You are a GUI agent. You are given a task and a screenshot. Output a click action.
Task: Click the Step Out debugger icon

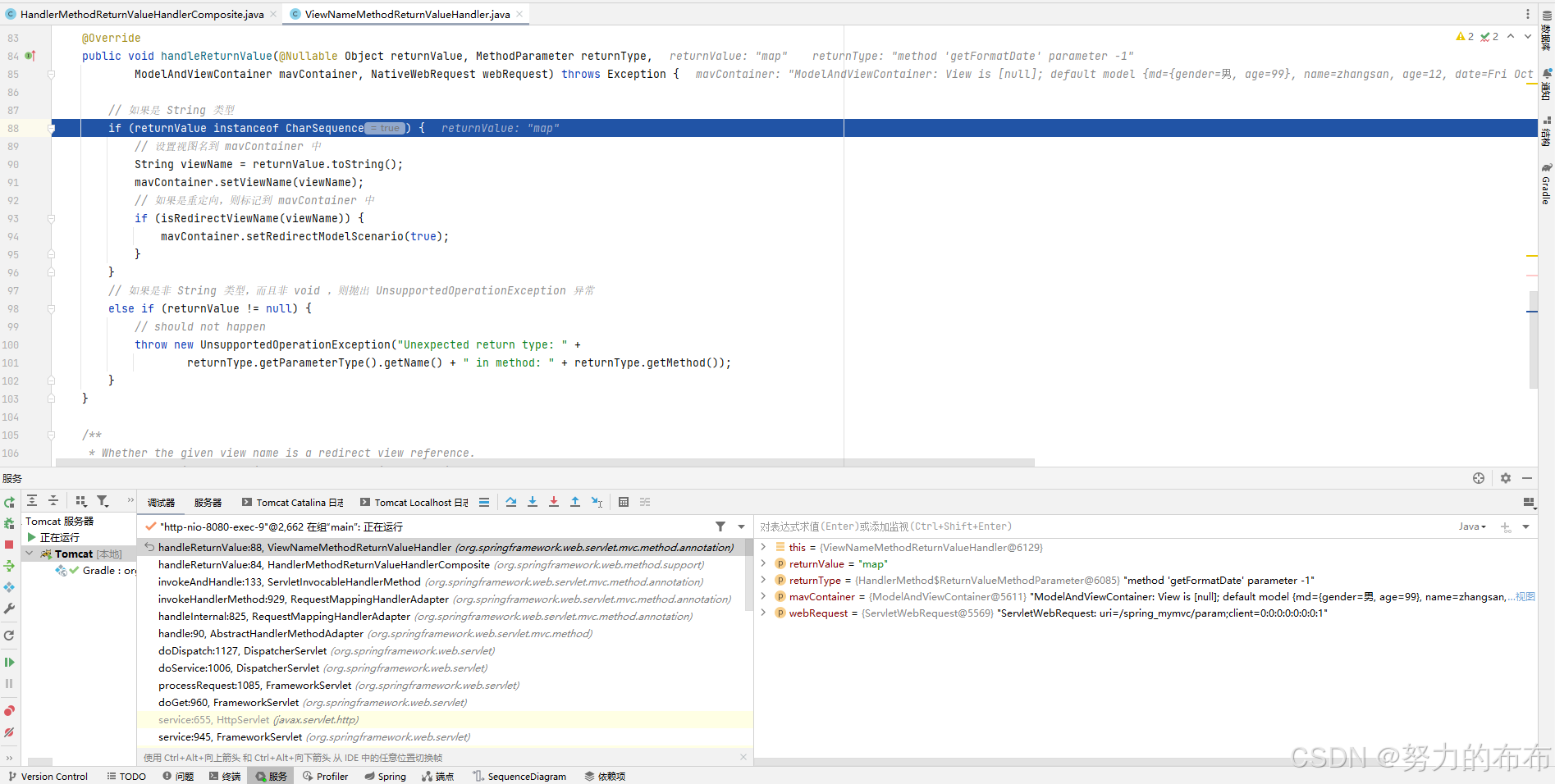pos(575,502)
